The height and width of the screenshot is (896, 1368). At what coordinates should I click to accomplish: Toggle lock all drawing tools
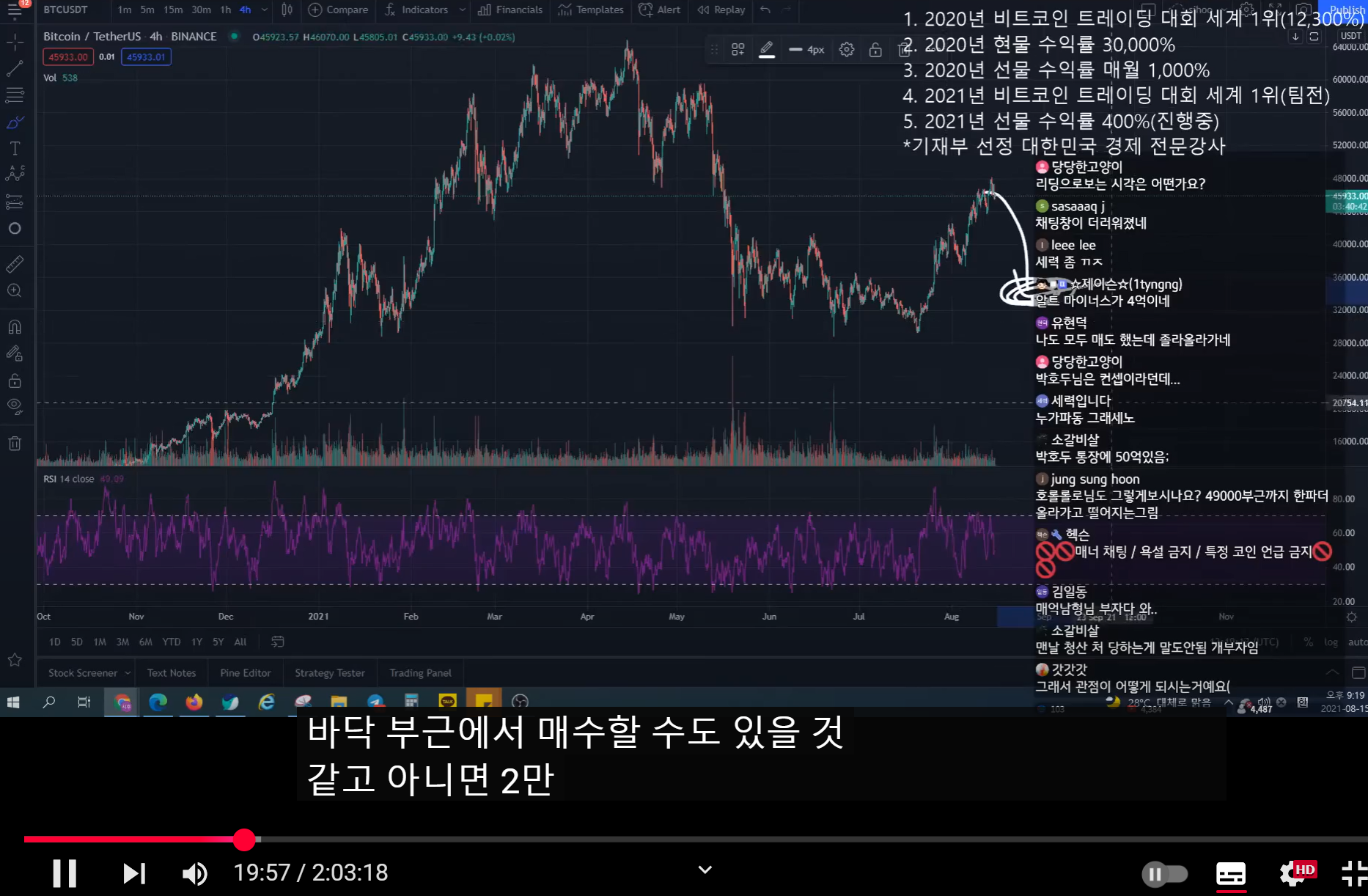(15, 381)
